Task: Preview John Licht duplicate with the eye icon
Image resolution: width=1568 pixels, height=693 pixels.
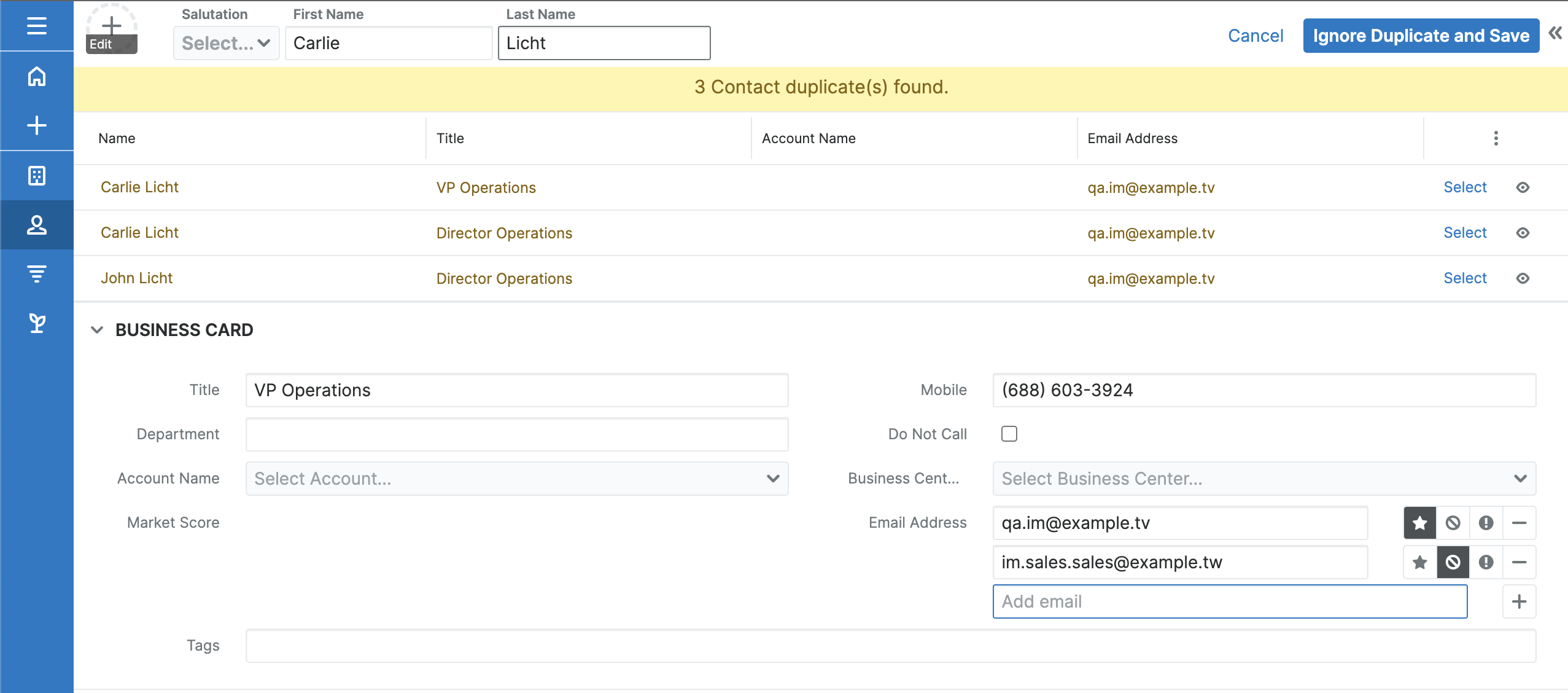Action: [1523, 278]
